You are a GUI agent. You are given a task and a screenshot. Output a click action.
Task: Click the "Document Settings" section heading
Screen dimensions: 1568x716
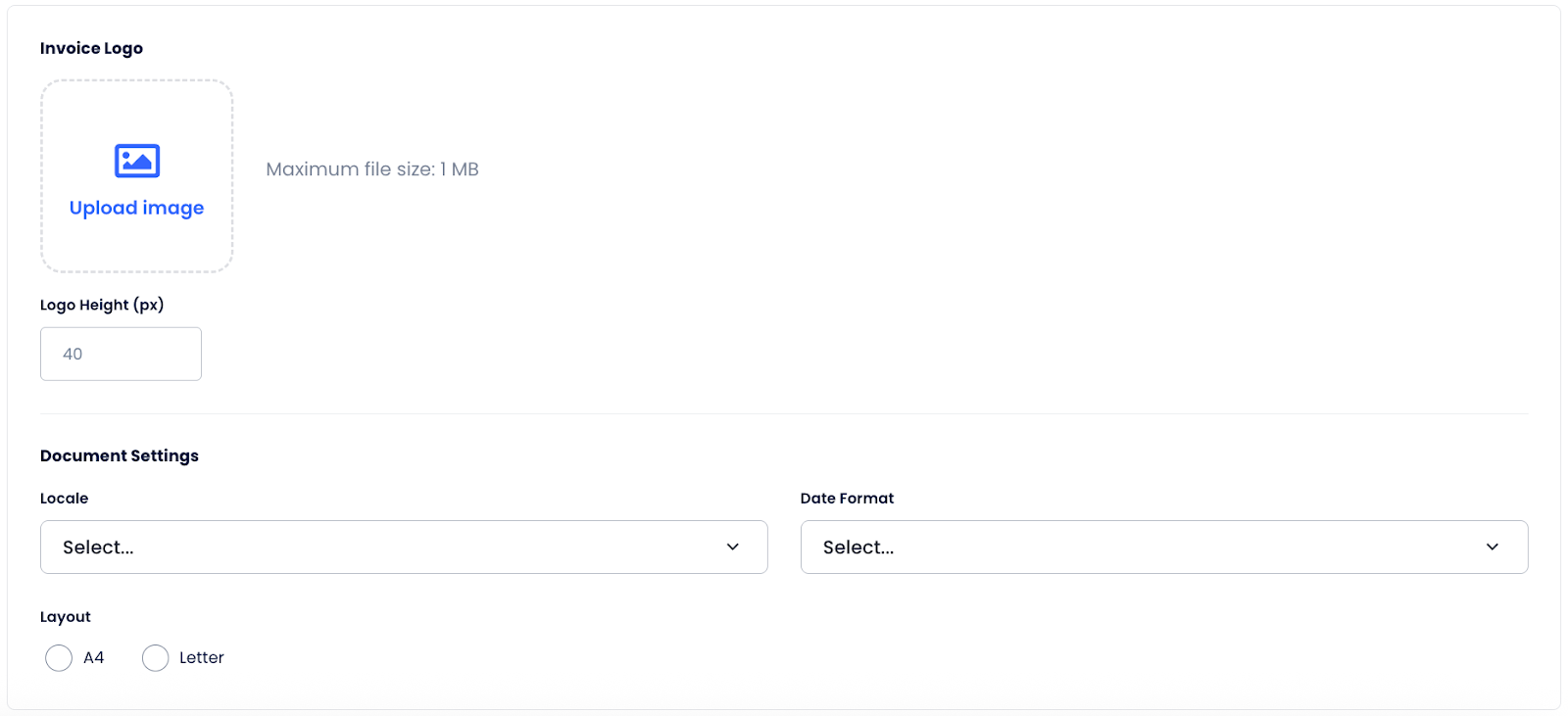coord(120,455)
